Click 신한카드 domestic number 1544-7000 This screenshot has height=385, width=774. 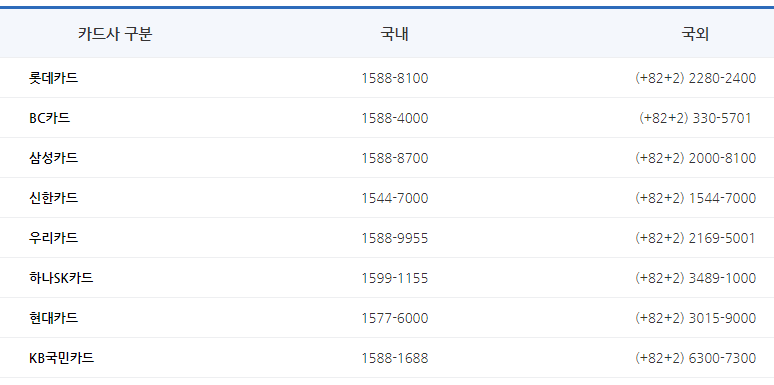[x=395, y=198]
